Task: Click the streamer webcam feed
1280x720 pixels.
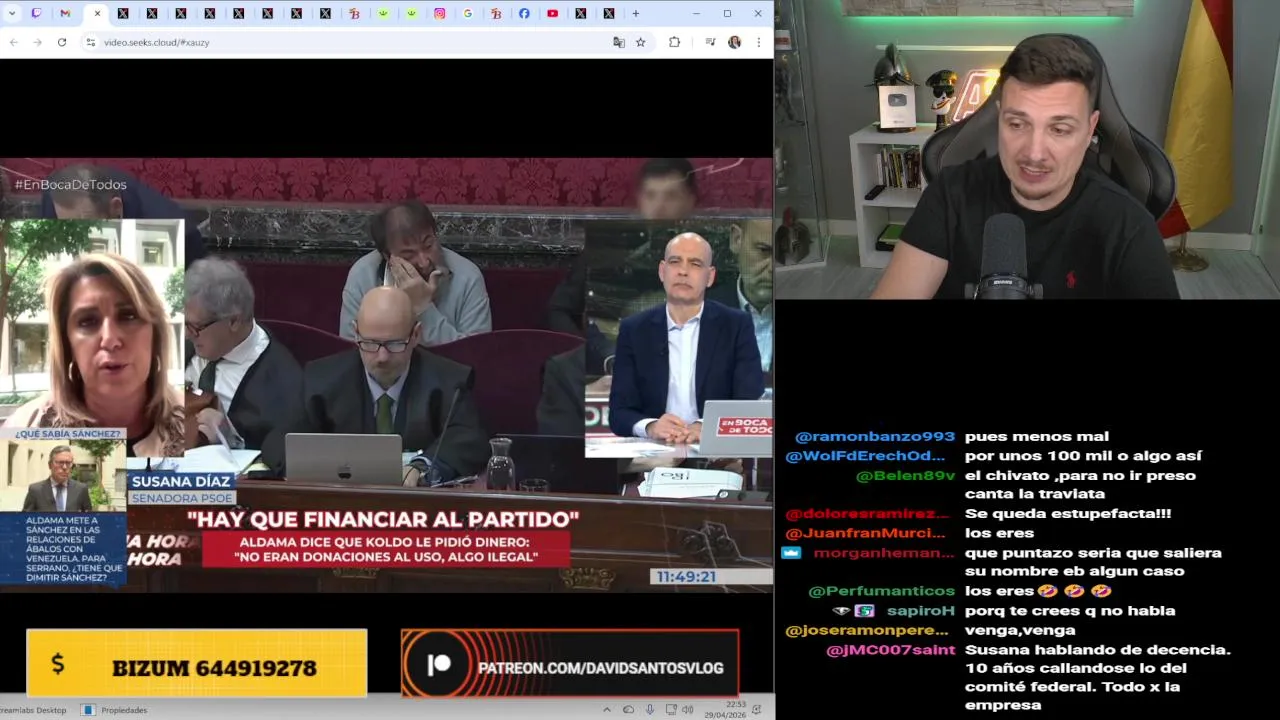Action: click(1028, 150)
